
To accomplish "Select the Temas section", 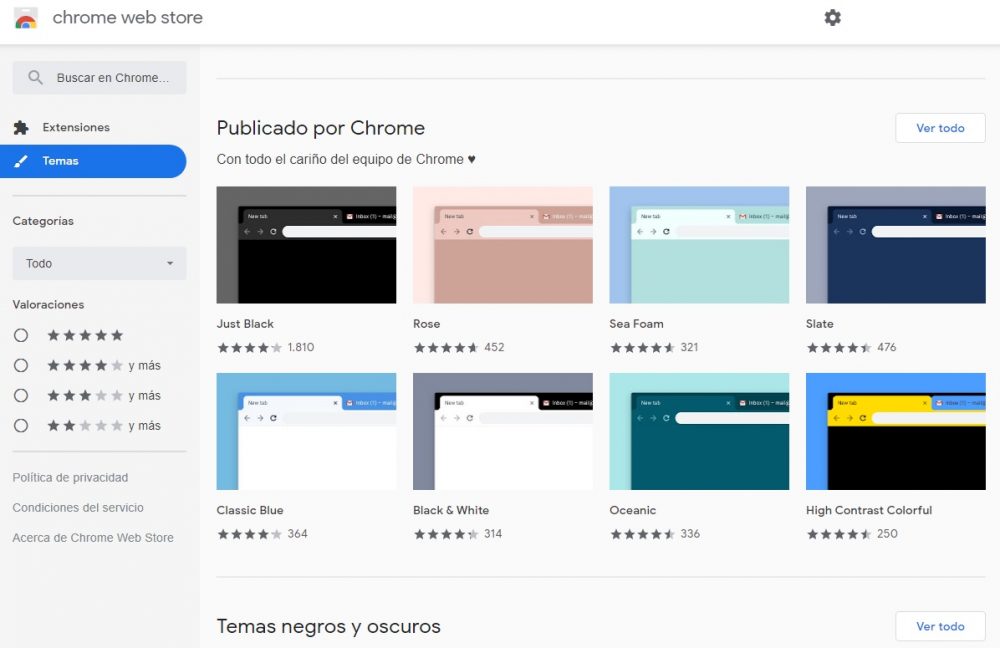I will (93, 161).
